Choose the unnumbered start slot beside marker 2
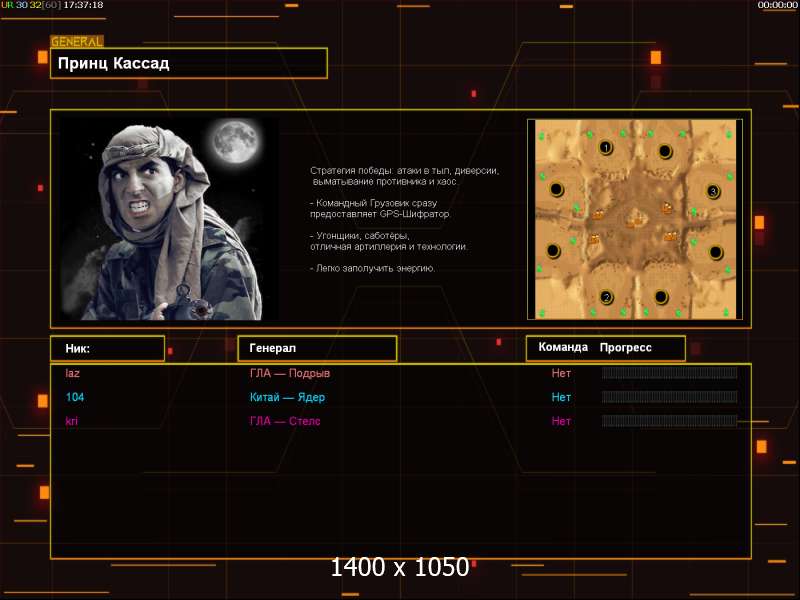 point(661,295)
